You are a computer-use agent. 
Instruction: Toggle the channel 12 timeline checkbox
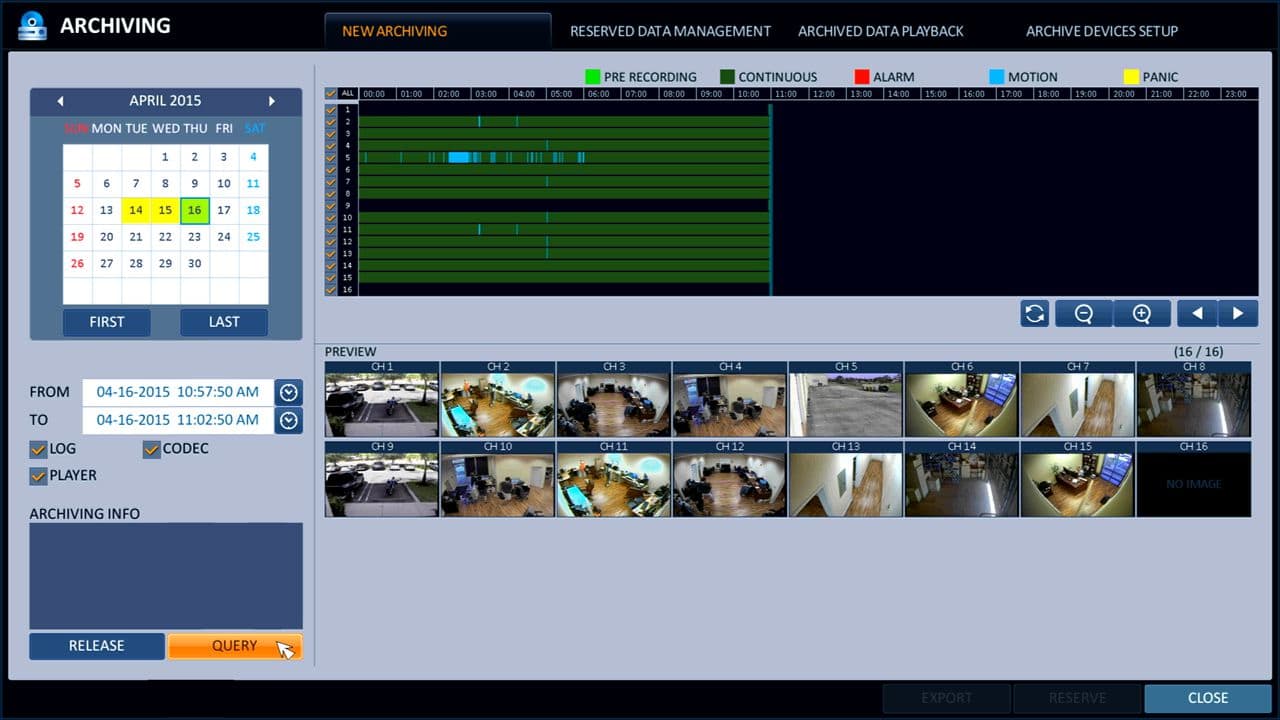point(331,241)
